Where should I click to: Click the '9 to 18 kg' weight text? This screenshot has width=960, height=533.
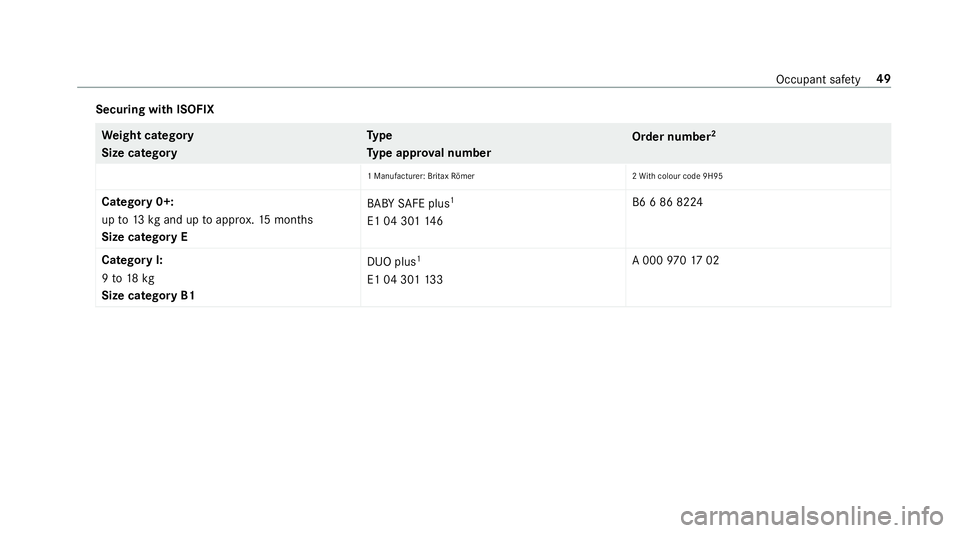click(x=128, y=278)
